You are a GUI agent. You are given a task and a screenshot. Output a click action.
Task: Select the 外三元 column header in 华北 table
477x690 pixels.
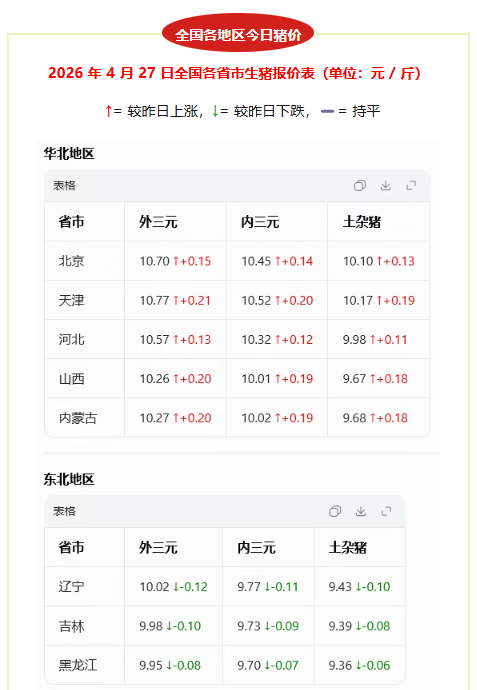[x=158, y=222]
